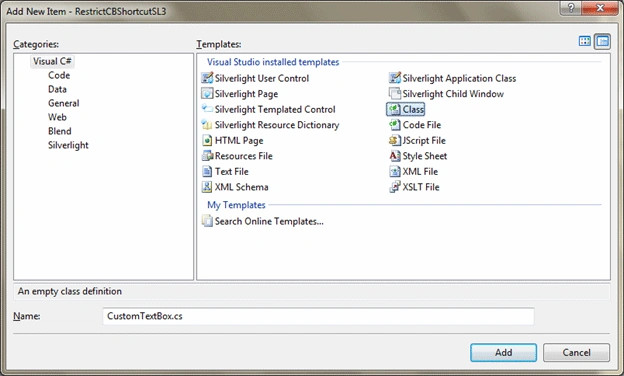Click the 'Class' template label

[413, 109]
